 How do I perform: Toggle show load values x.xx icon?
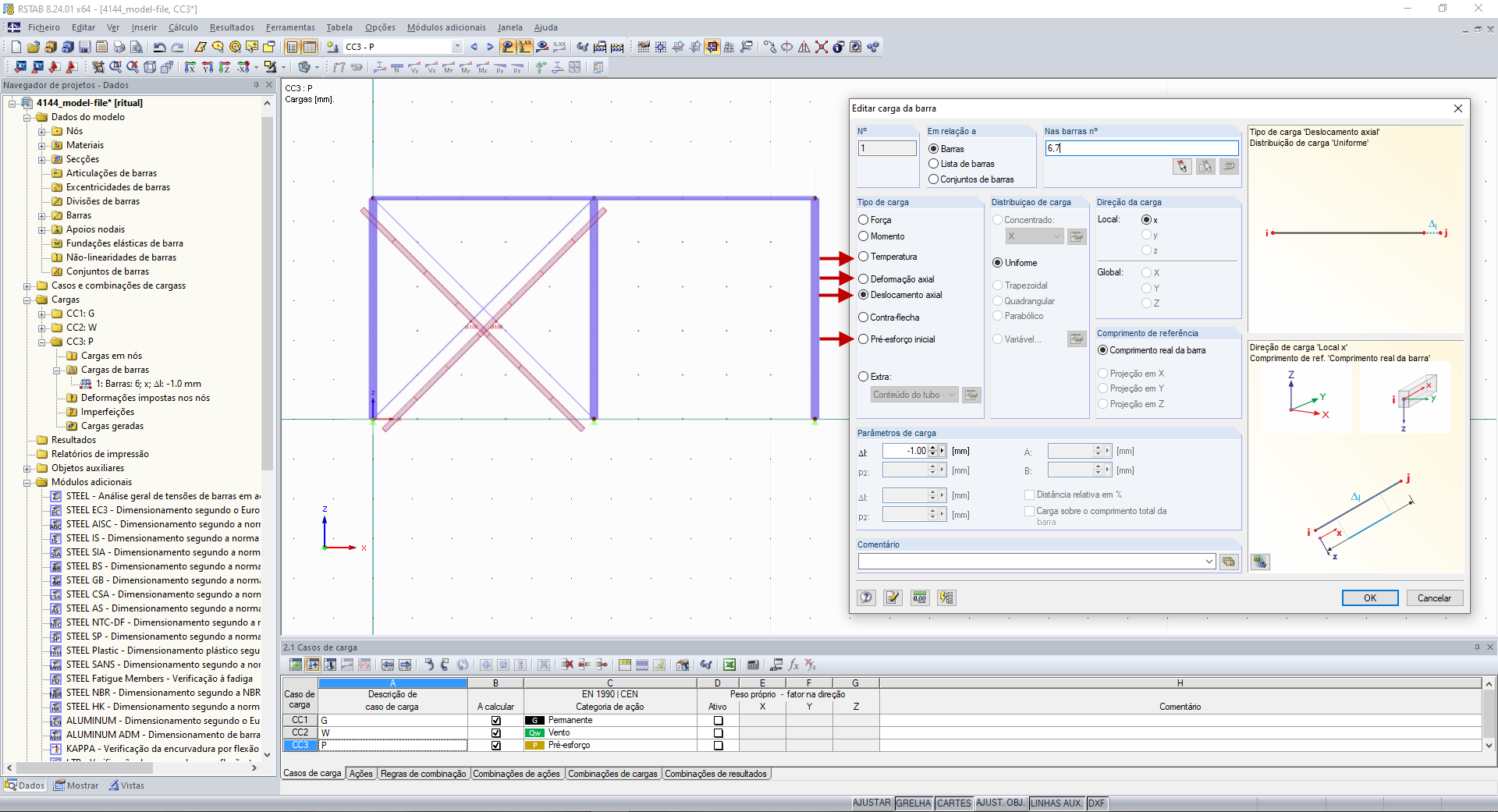click(x=525, y=47)
